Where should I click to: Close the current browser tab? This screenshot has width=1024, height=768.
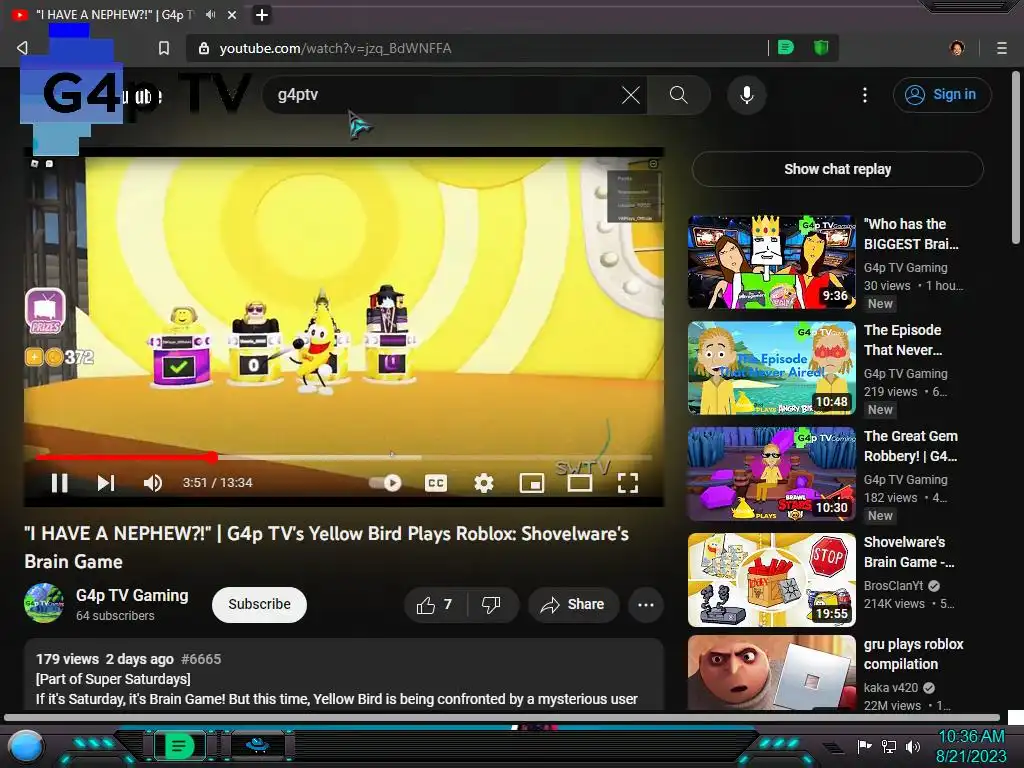[x=232, y=15]
